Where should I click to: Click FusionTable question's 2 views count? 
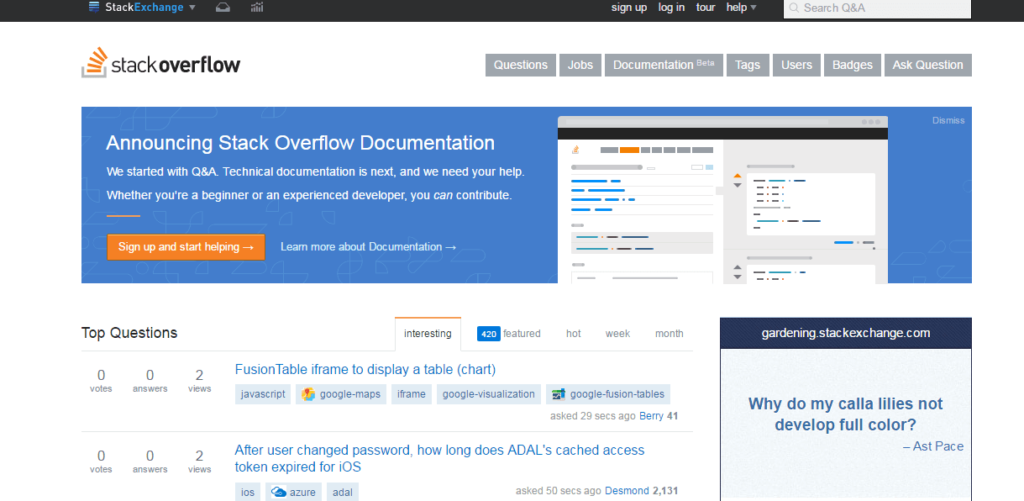199,380
